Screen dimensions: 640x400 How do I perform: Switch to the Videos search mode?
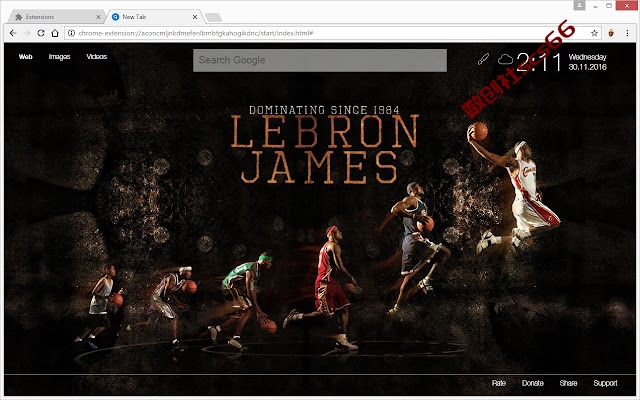pos(97,57)
